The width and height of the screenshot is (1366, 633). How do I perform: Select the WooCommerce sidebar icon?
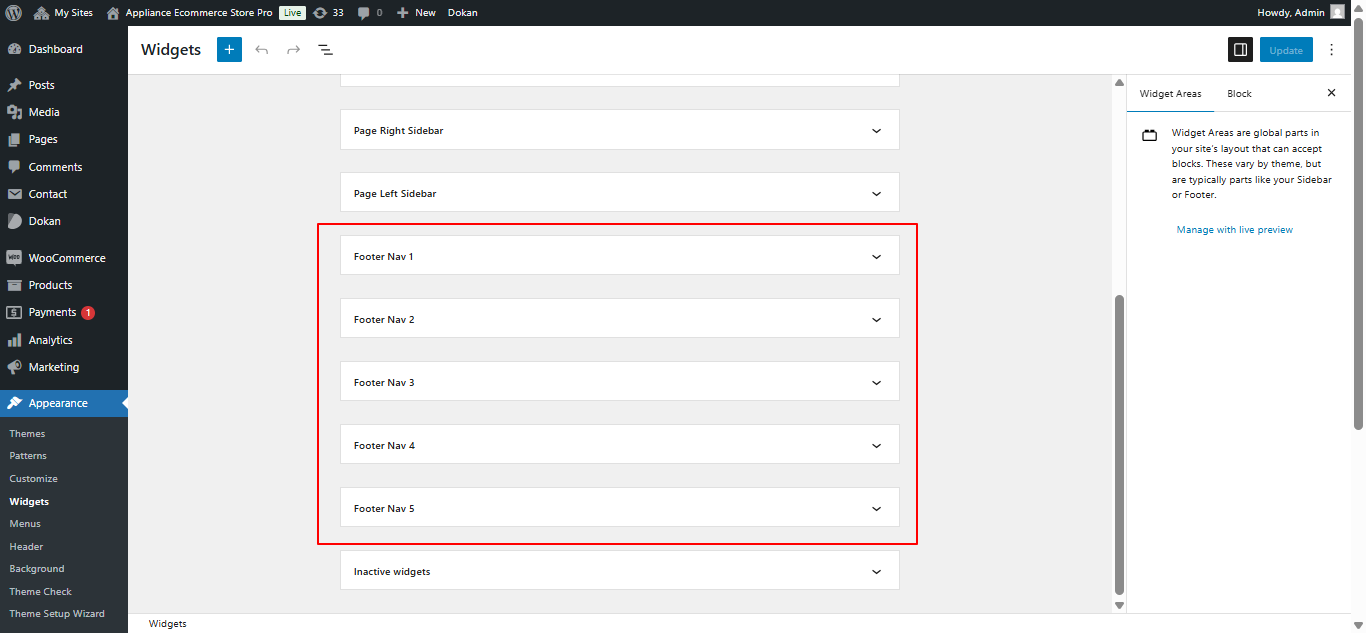[x=14, y=257]
